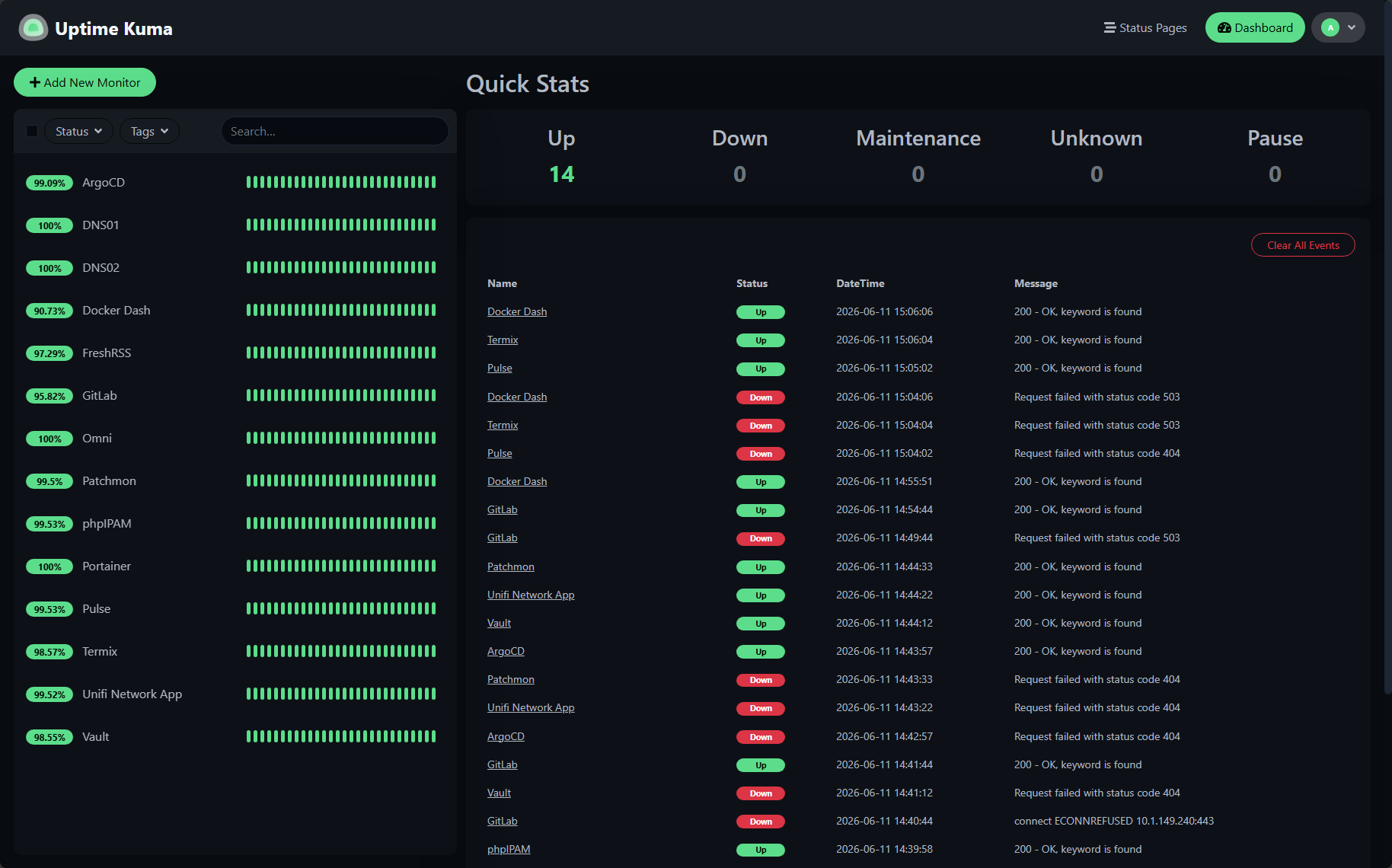The height and width of the screenshot is (868, 1392).
Task: Open the Tags filter dropdown
Action: click(x=149, y=131)
